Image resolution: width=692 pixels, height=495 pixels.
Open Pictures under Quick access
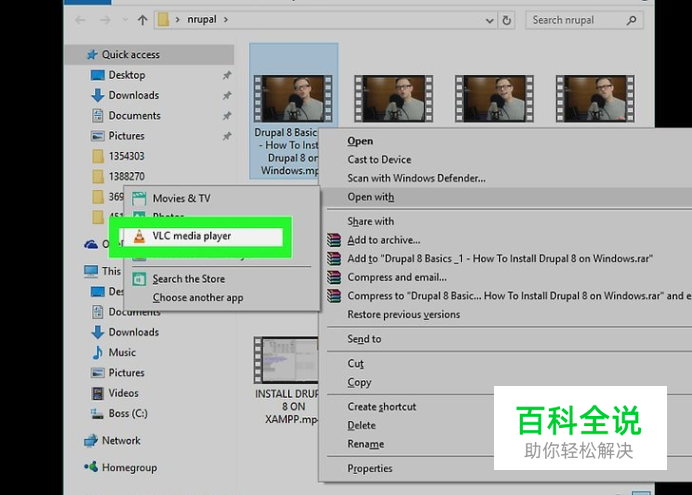pos(126,136)
